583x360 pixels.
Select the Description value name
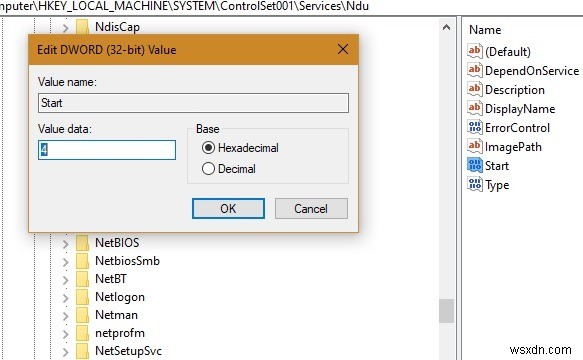[x=515, y=90]
